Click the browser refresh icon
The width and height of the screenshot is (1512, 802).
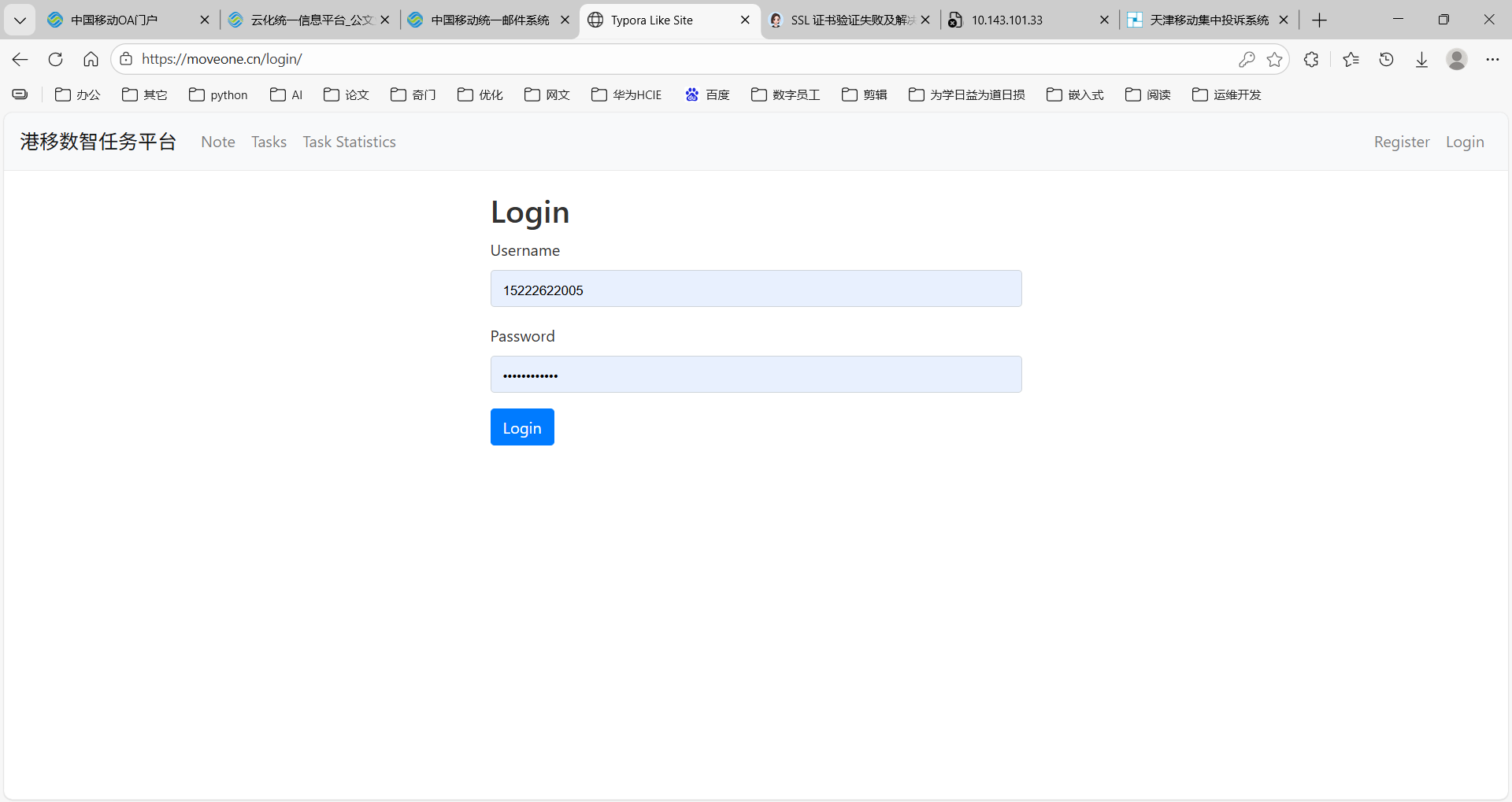tap(55, 59)
